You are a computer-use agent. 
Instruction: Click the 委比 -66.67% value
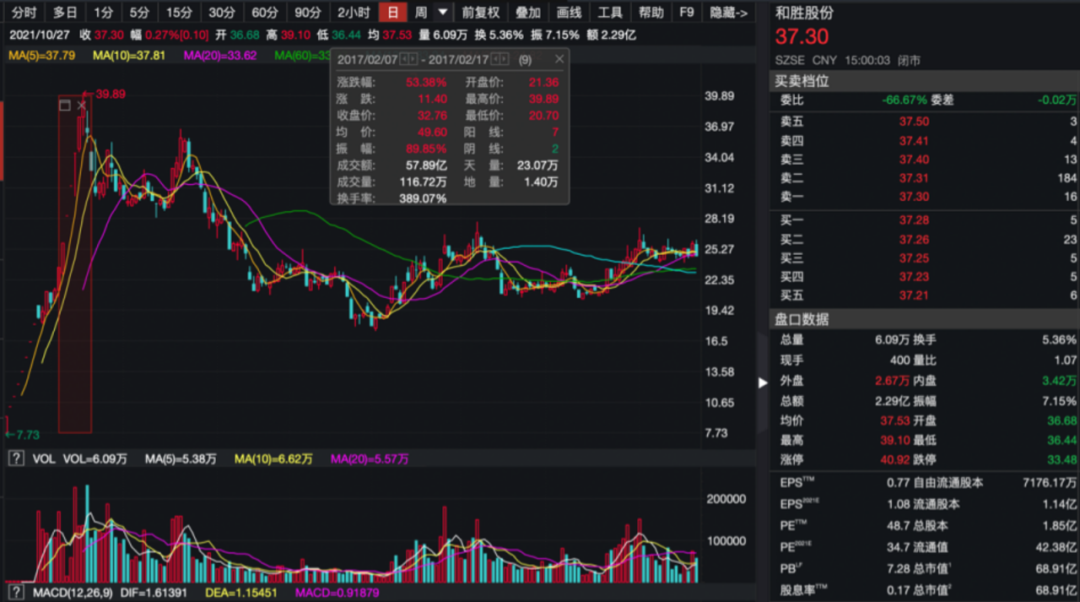point(905,100)
